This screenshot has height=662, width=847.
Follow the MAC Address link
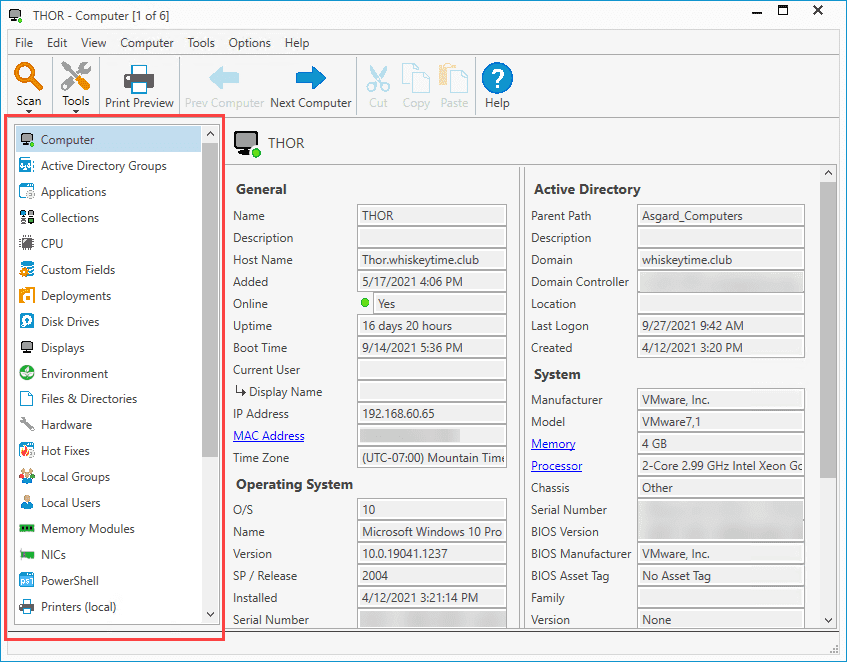[x=268, y=436]
